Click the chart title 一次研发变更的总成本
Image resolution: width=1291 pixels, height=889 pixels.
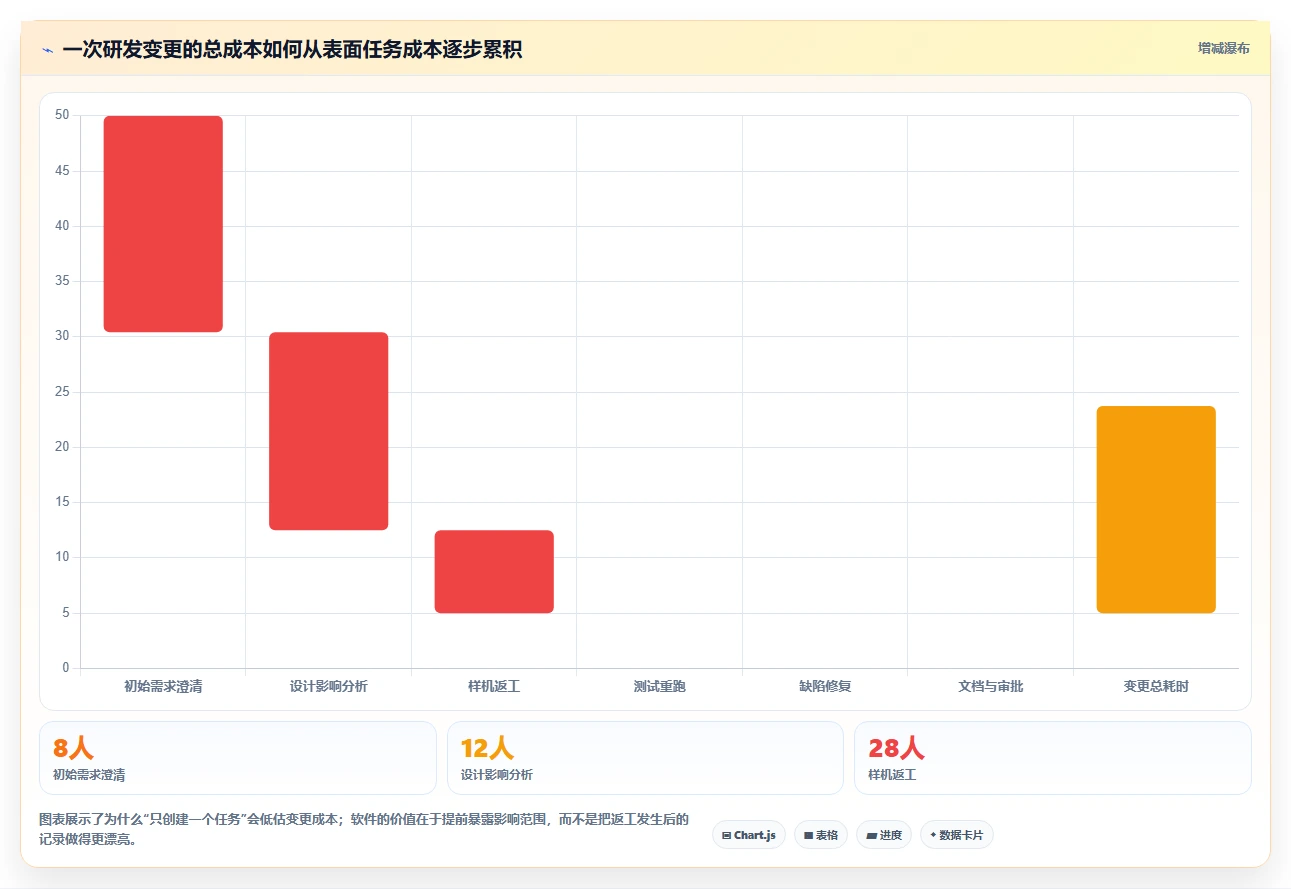click(292, 49)
